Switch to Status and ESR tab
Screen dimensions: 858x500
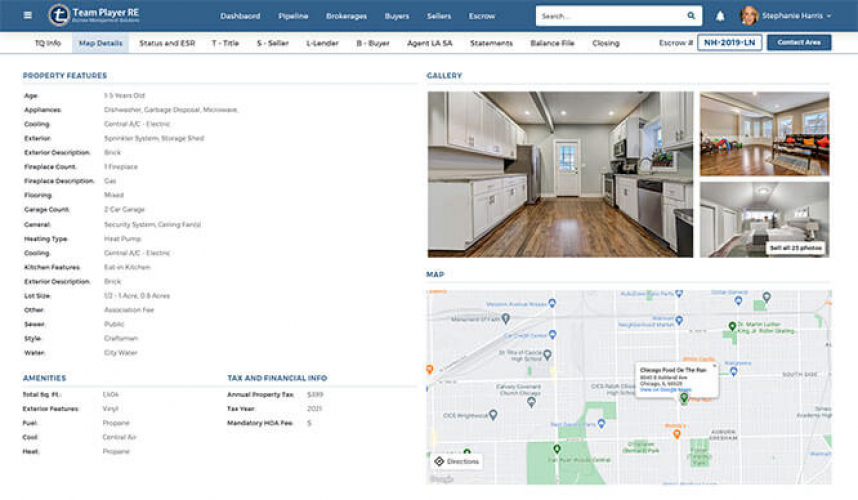tap(167, 43)
